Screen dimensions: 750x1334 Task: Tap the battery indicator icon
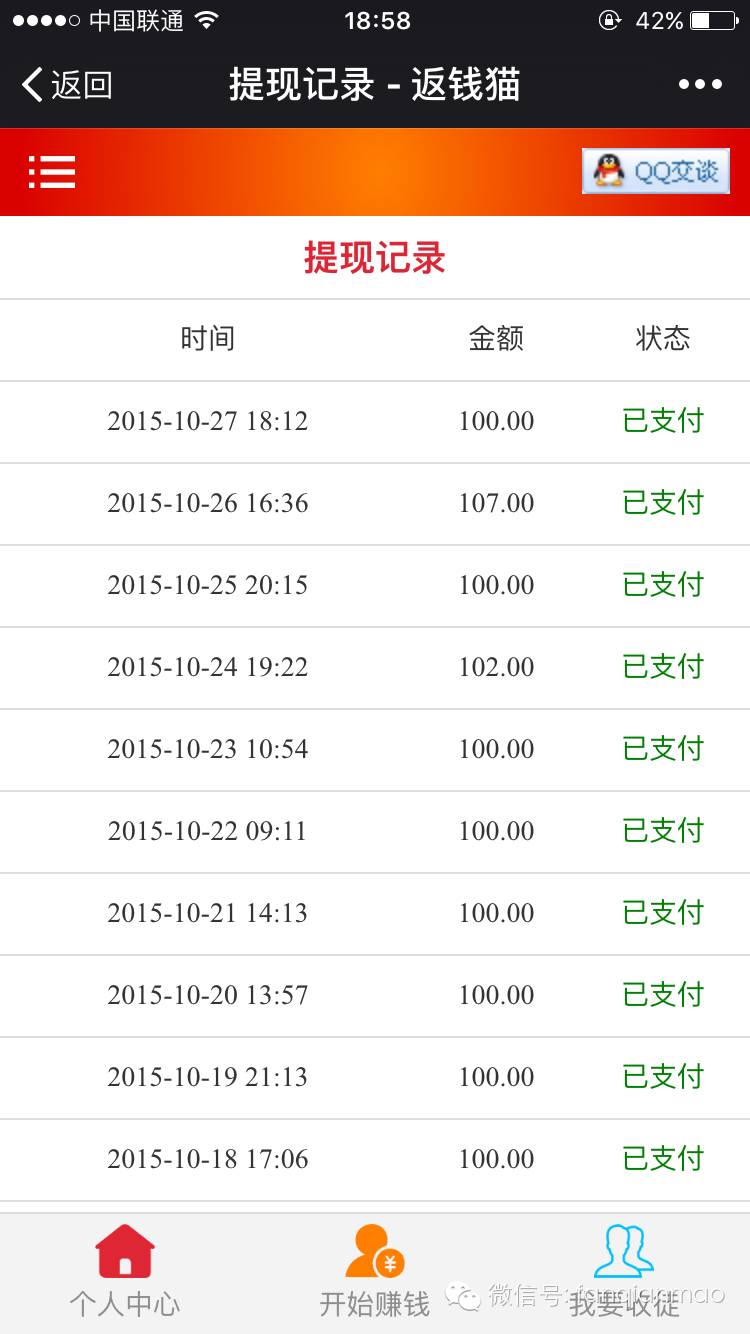pos(713,20)
